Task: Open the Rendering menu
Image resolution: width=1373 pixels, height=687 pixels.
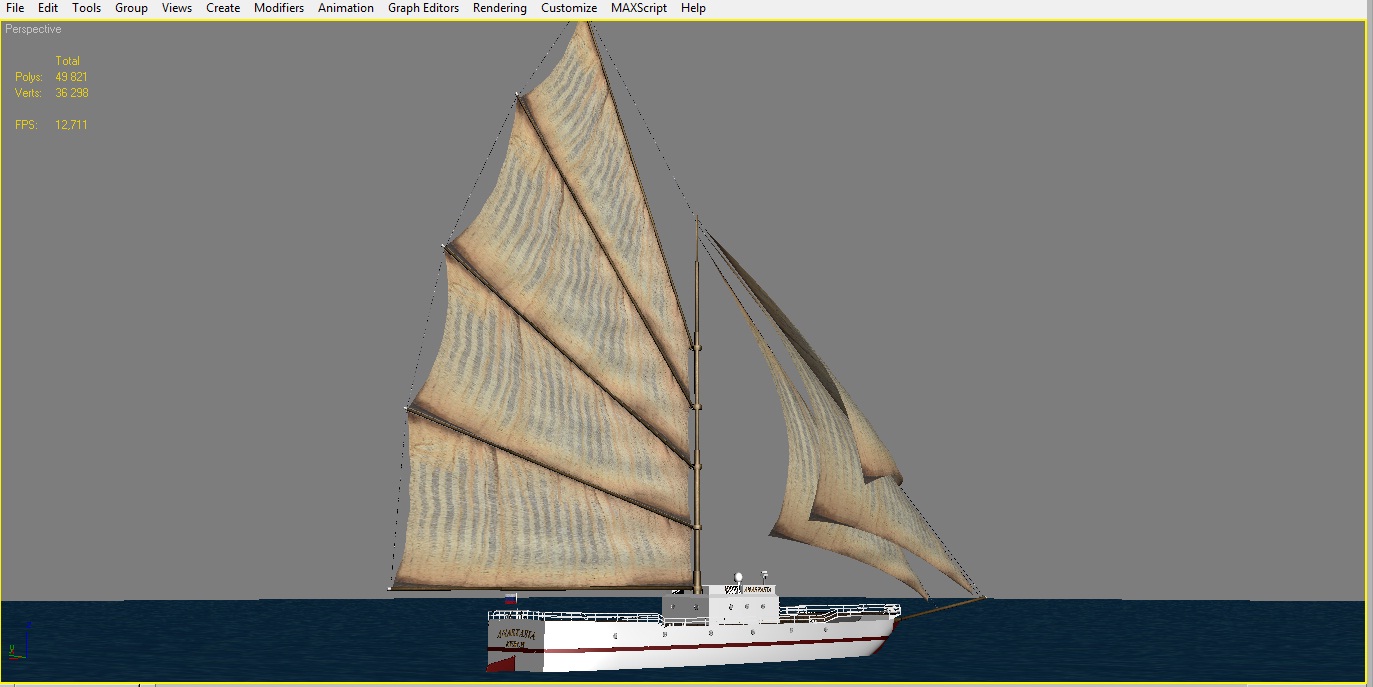Action: coord(500,8)
